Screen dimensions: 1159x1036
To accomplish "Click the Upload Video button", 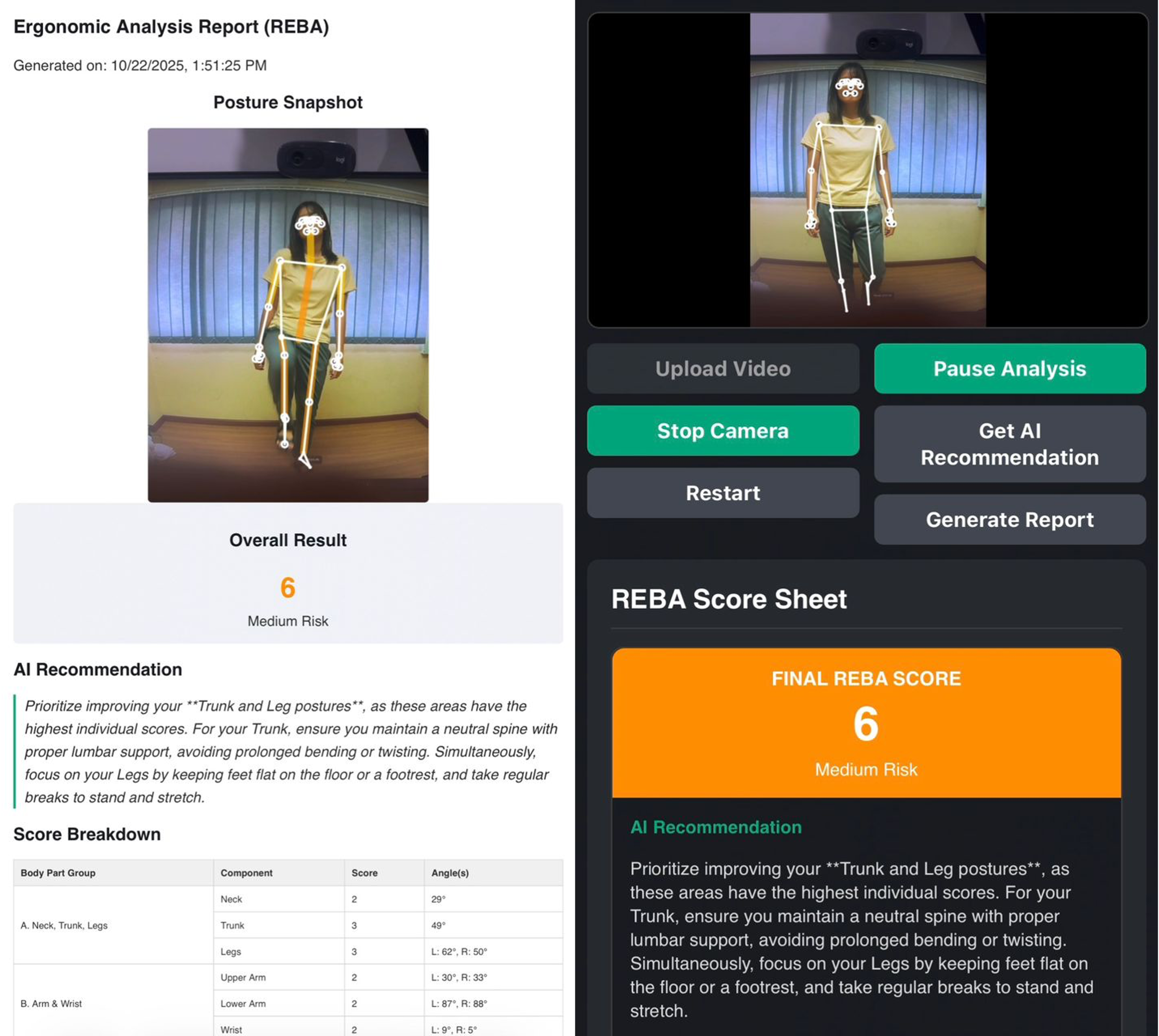I will pyautogui.click(x=722, y=368).
